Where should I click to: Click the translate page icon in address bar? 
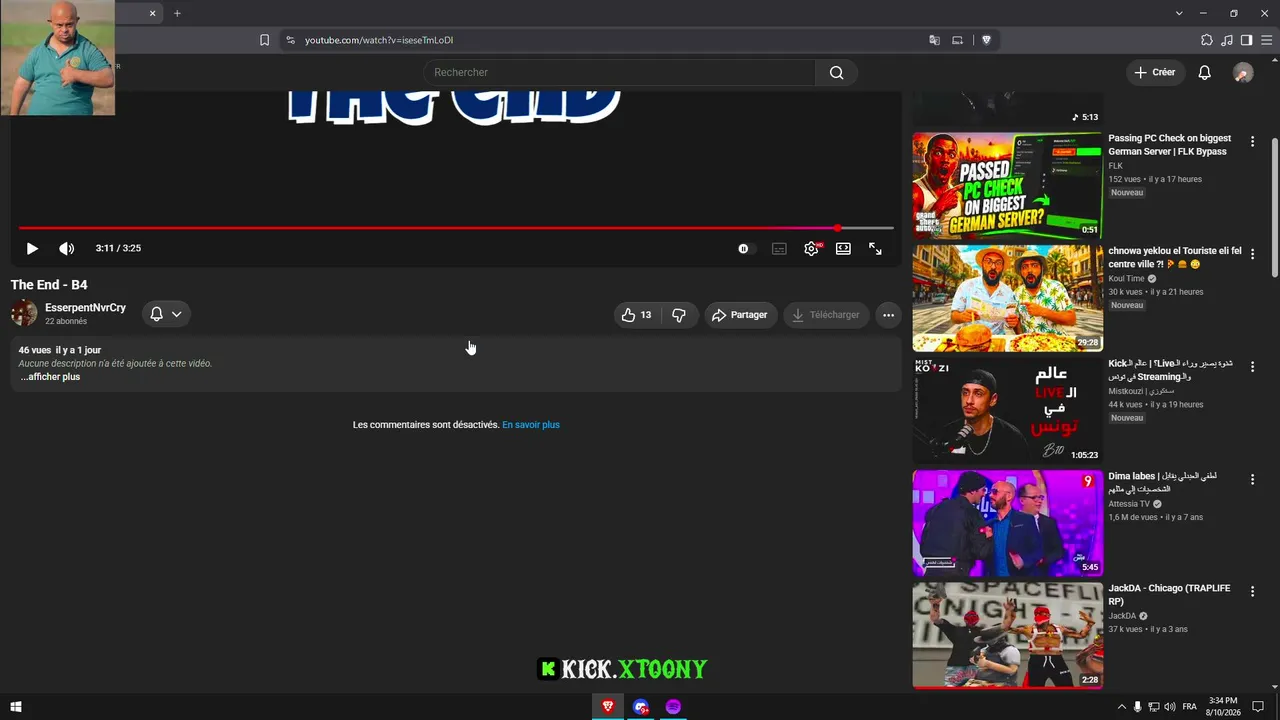pyautogui.click(x=934, y=40)
